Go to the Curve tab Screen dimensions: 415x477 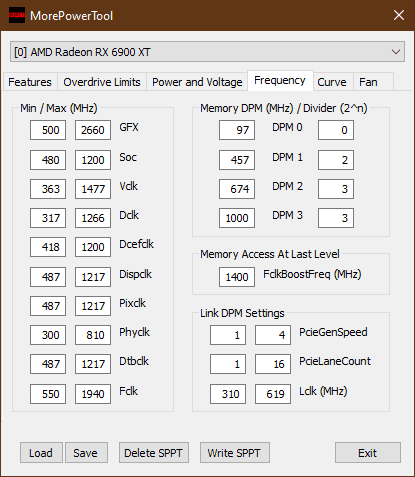332,82
